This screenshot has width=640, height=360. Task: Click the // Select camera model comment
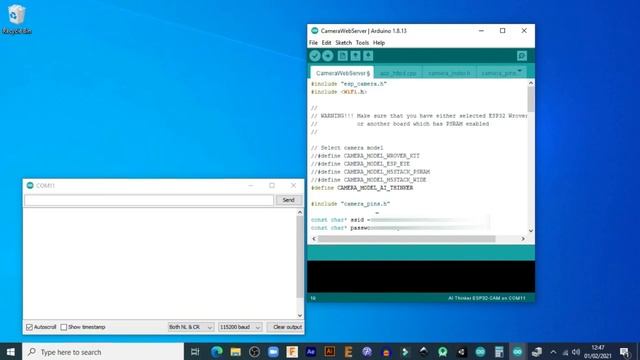pos(347,148)
